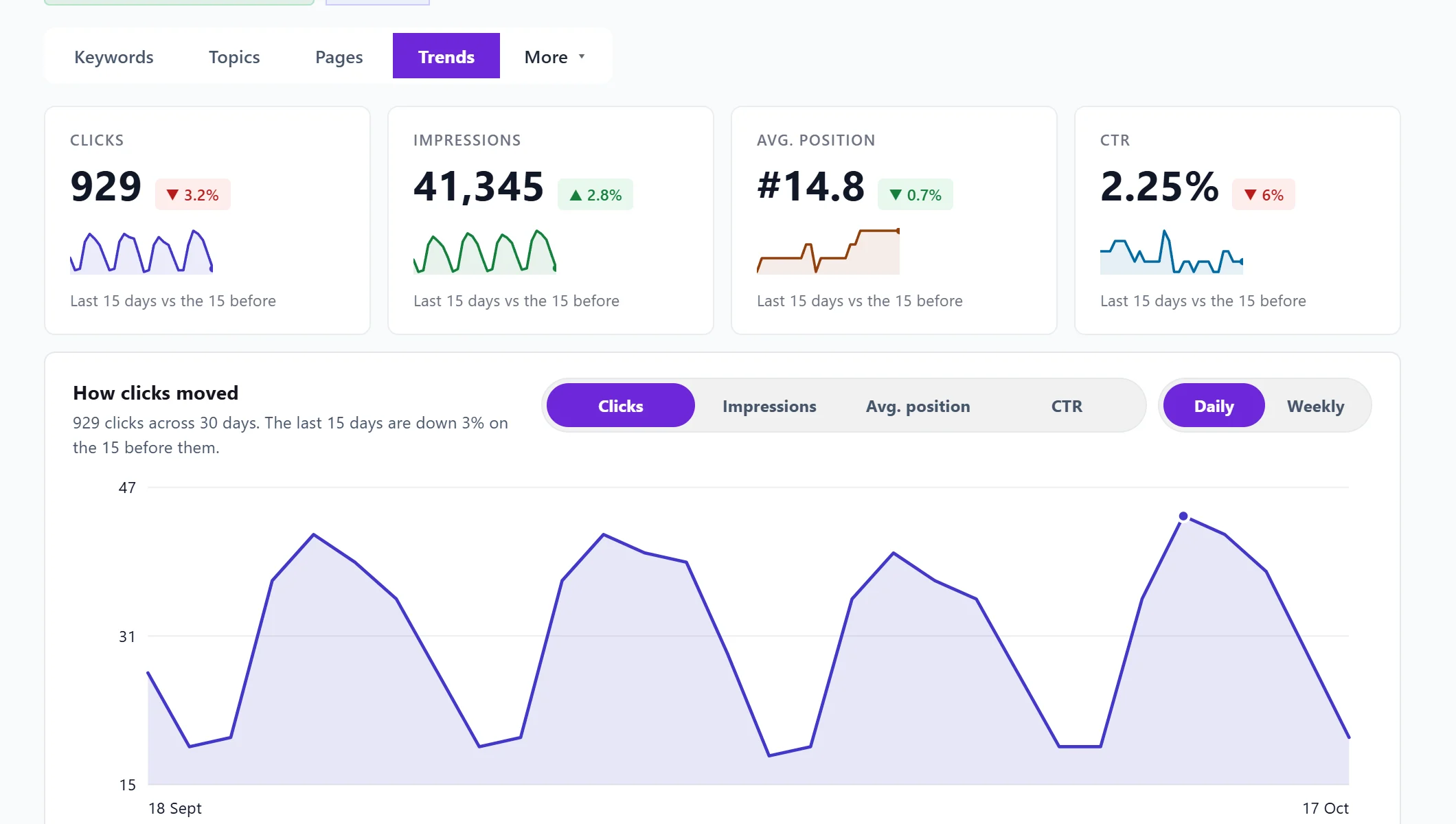Click the Clicks sparkline chart

[141, 252]
